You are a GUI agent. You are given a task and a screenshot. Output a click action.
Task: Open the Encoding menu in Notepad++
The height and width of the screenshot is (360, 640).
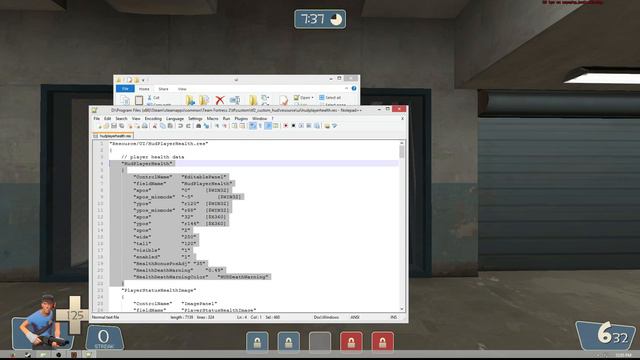(153, 118)
